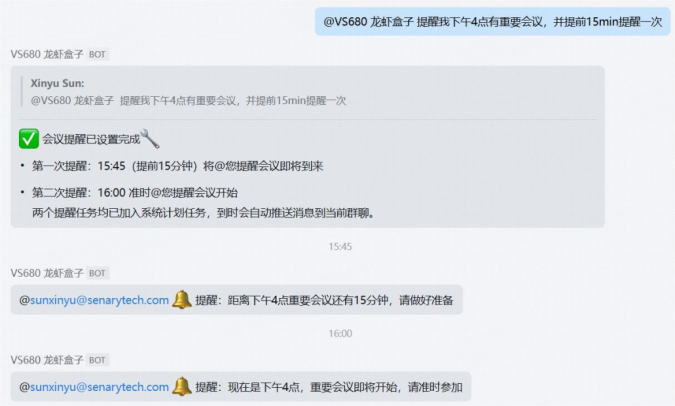Click the bell icon in the 15分钟 reminder

click(182, 300)
